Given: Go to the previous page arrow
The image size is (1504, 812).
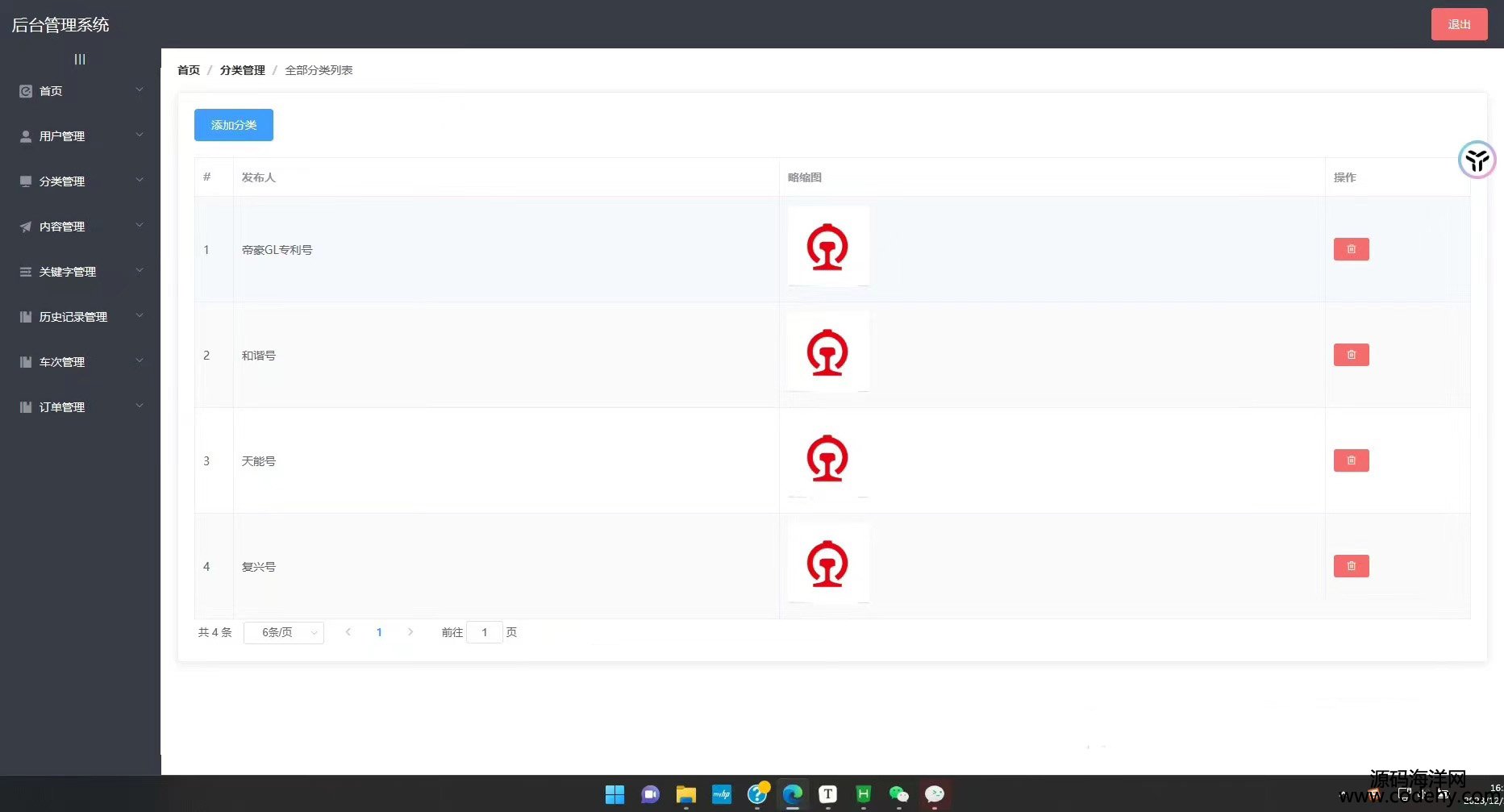Looking at the screenshot, I should [x=348, y=632].
